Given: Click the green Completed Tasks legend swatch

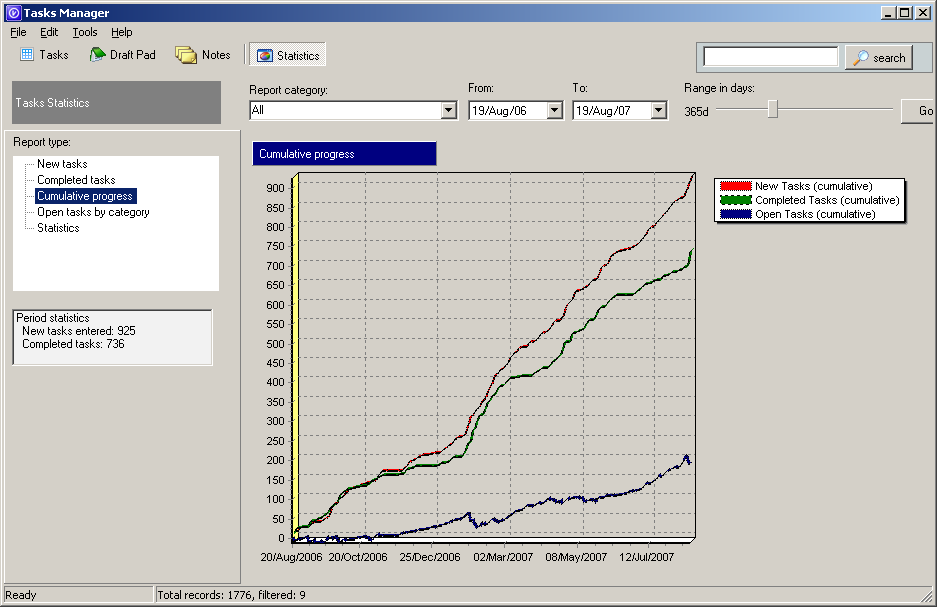Looking at the screenshot, I should (736, 201).
